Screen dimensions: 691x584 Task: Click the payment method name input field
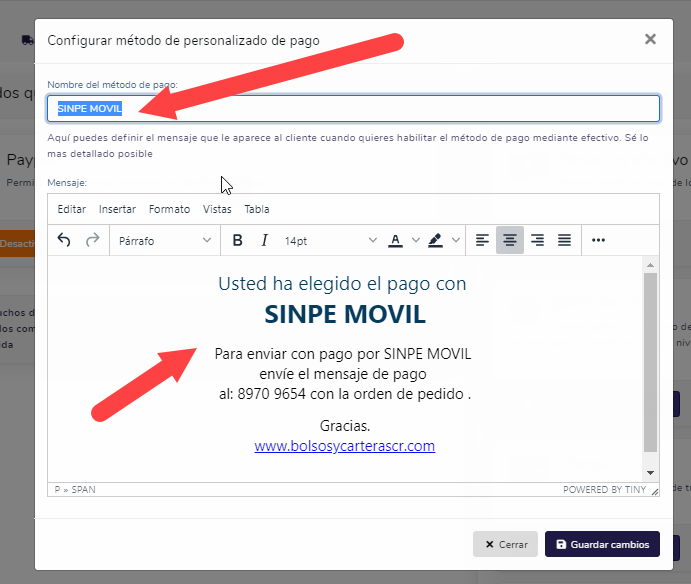(353, 108)
